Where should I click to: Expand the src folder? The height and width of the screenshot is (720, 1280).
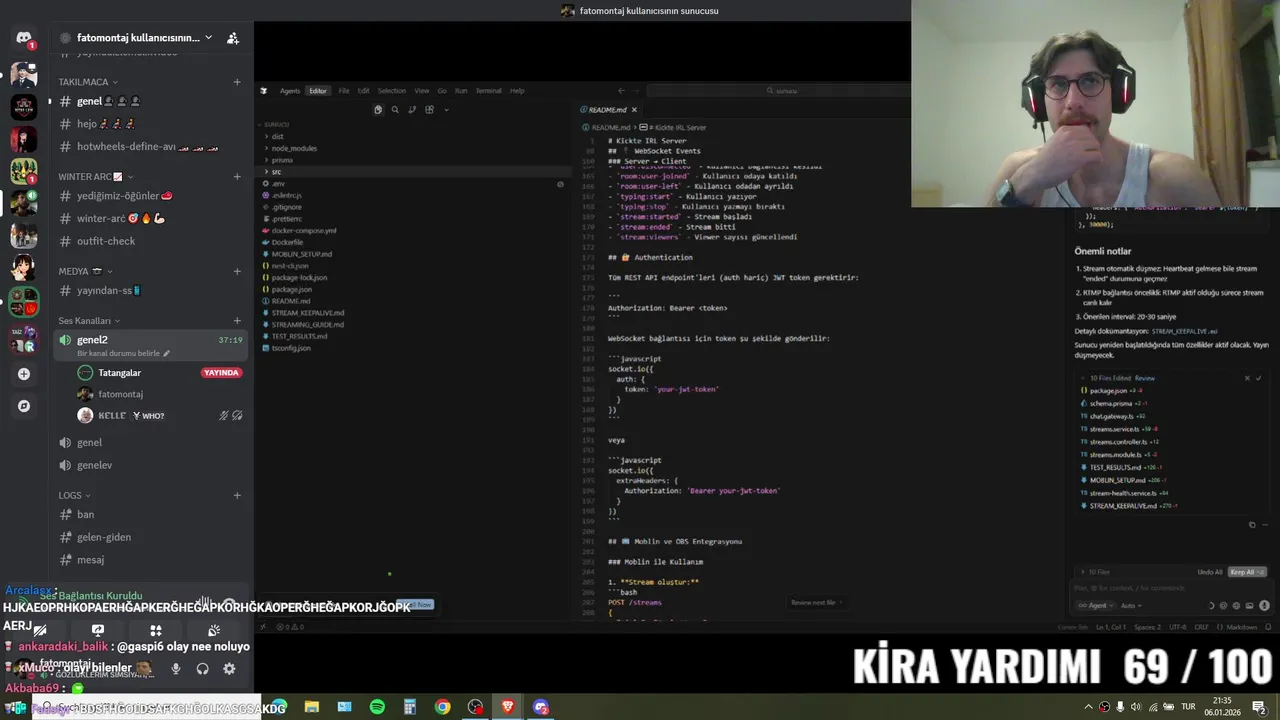[412, 172]
